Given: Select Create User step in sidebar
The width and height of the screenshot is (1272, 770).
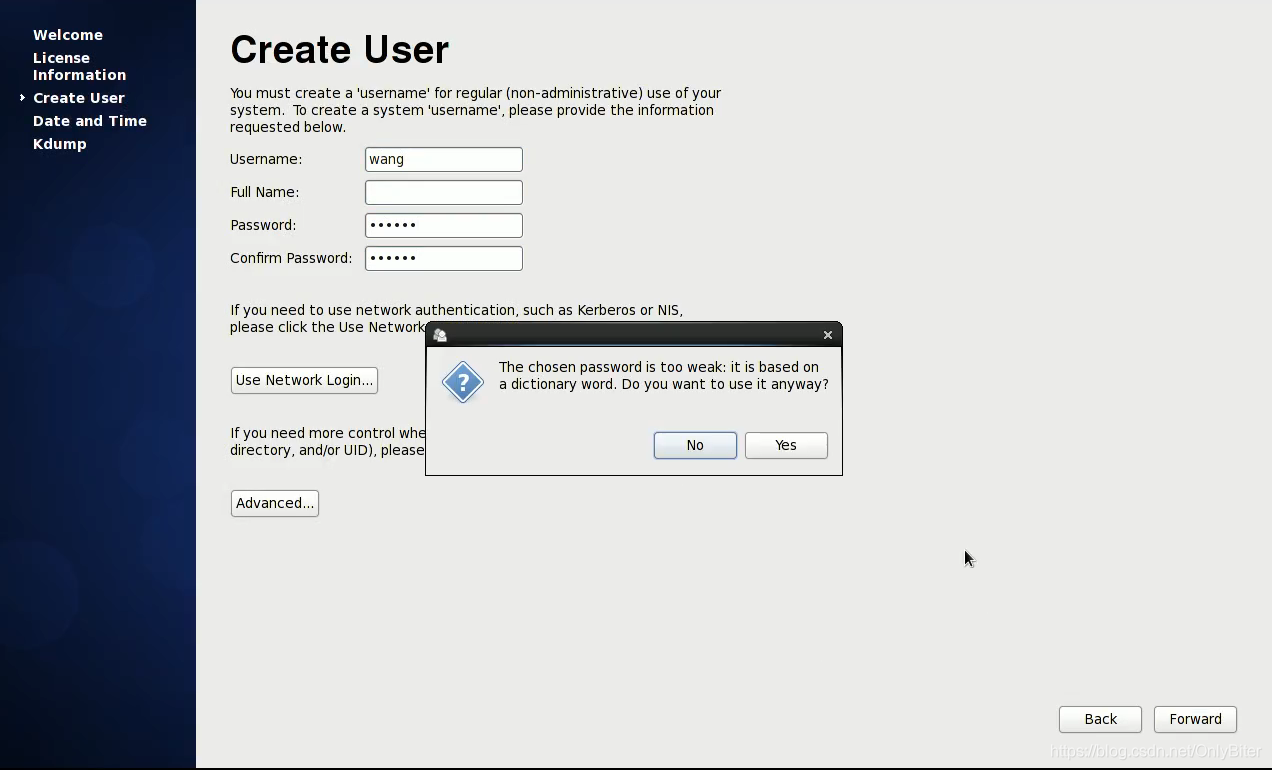Looking at the screenshot, I should click(79, 98).
